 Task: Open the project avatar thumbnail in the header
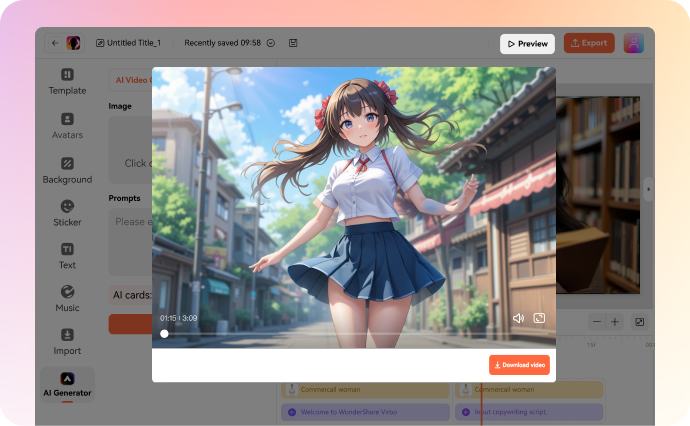73,43
